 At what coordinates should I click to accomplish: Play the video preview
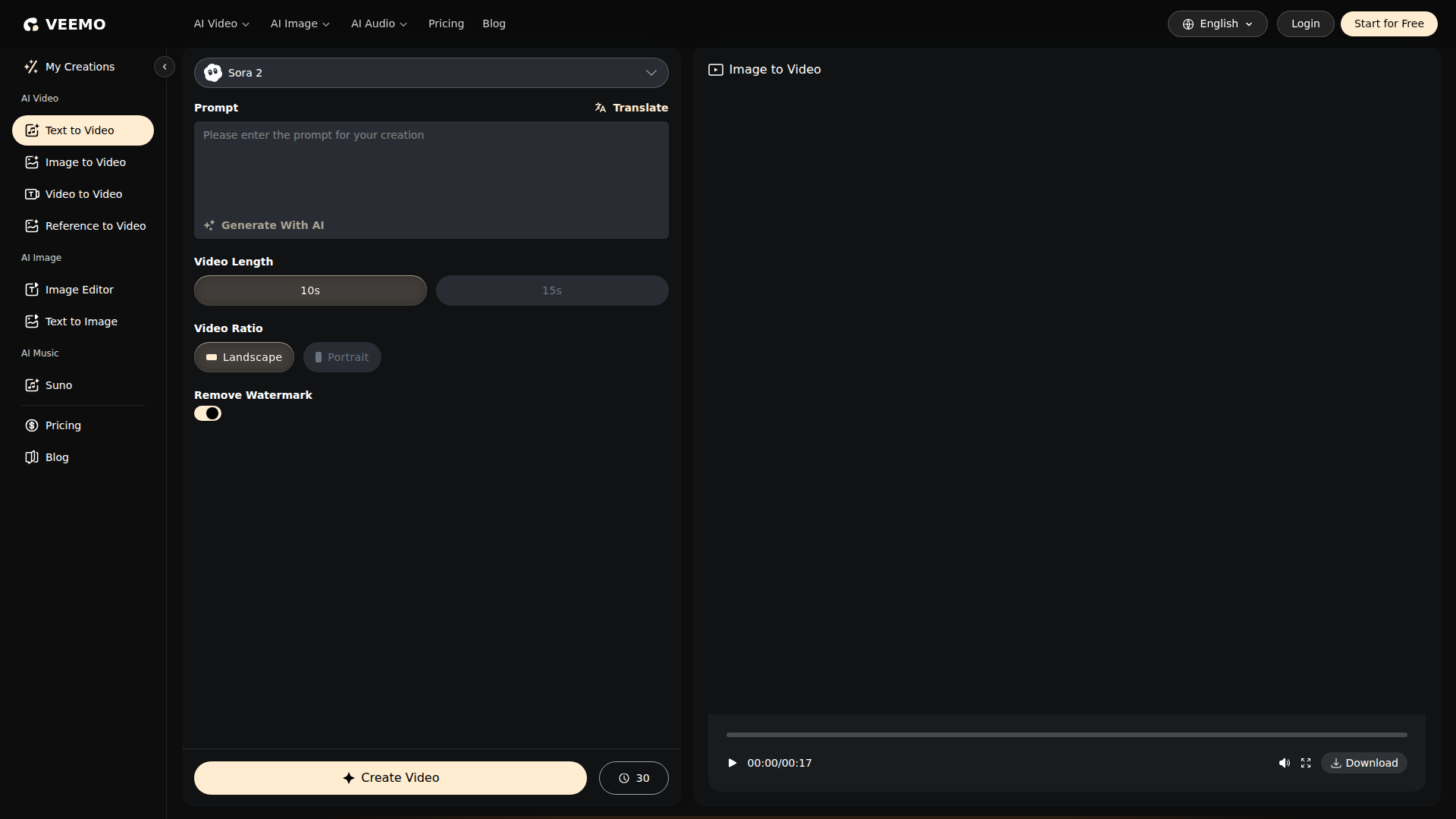(732, 763)
